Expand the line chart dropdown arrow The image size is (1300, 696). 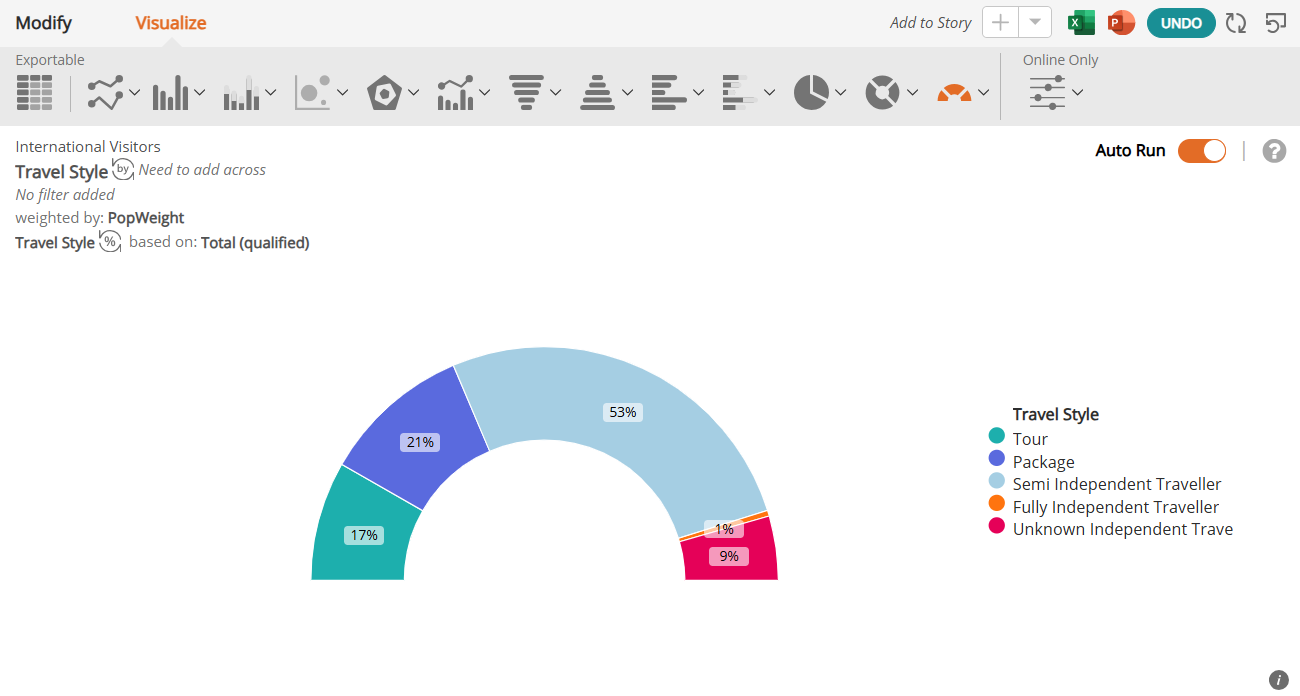(x=134, y=93)
